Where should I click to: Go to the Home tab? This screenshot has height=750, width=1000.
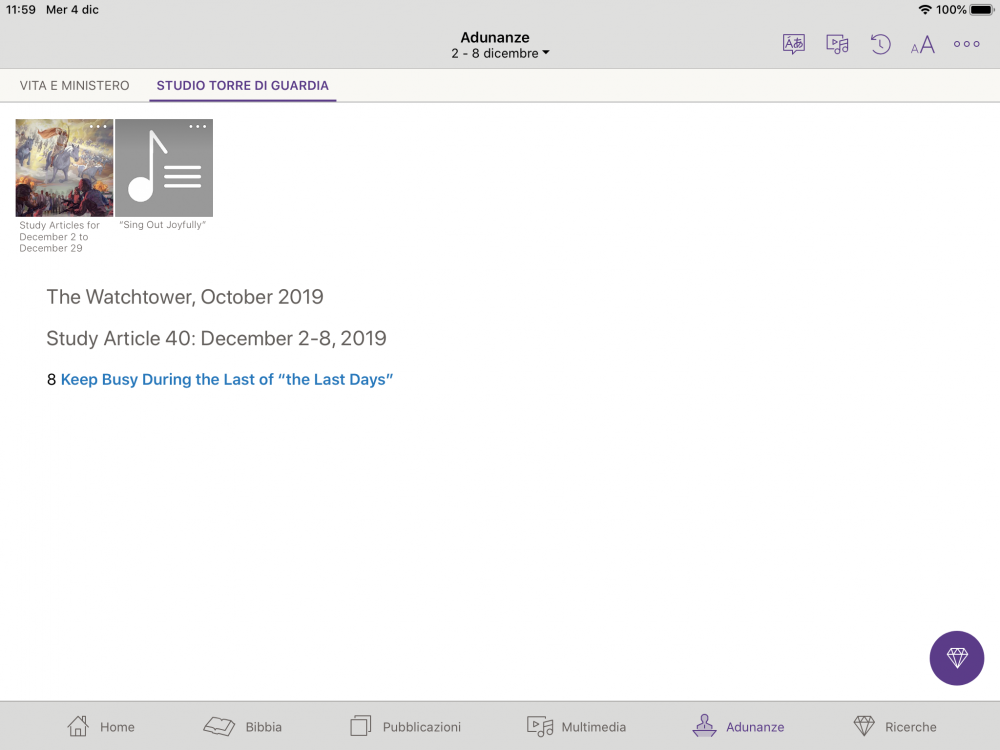100,727
